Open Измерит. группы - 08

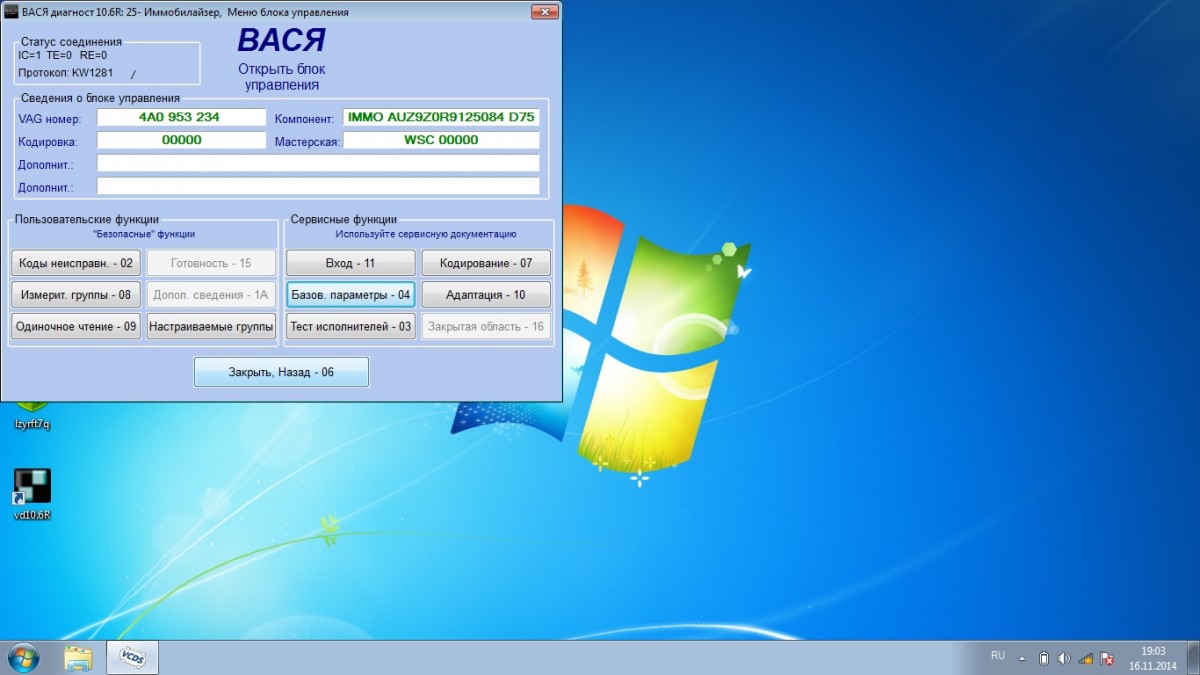coord(76,295)
